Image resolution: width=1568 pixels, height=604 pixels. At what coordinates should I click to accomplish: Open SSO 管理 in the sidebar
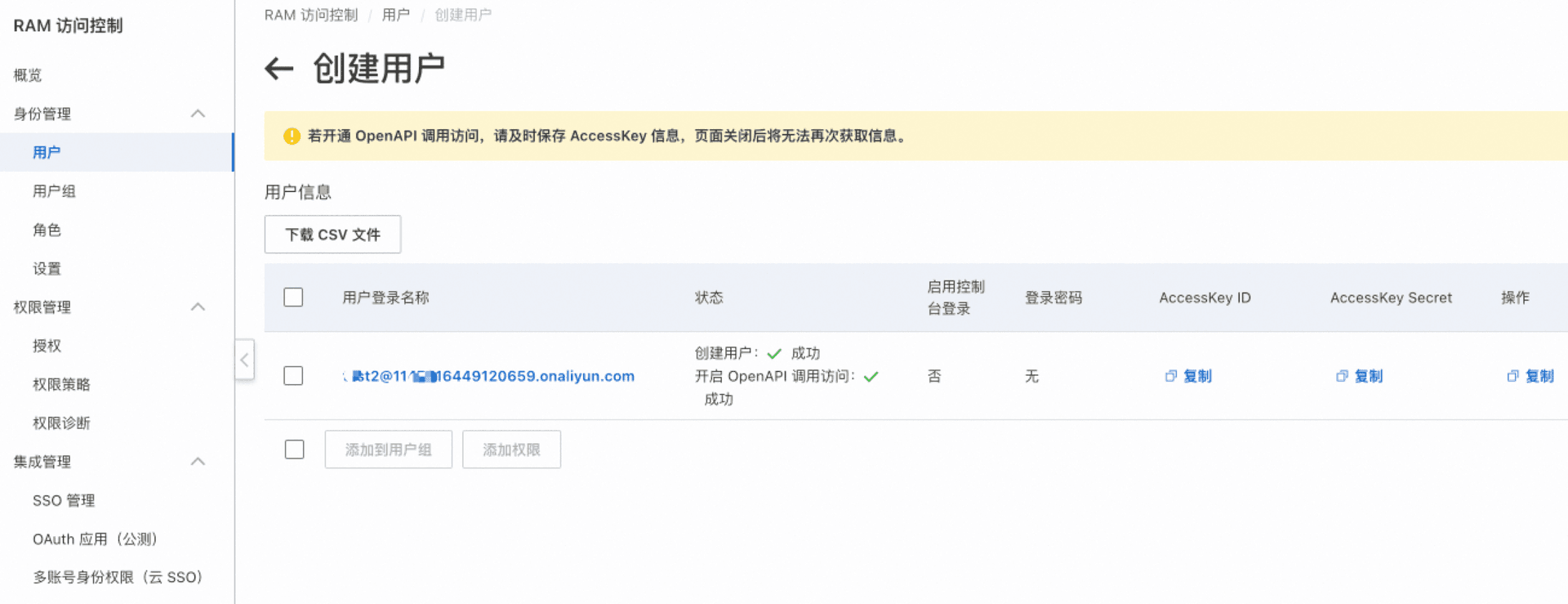[x=64, y=500]
